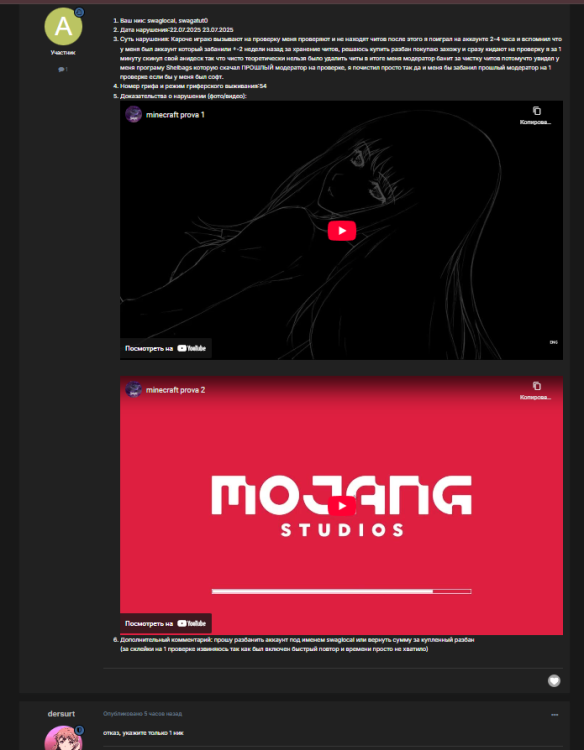Image resolution: width=584 pixels, height=750 pixels.
Task: Open the author's avatar with letter A
Action: pyautogui.click(x=63, y=26)
